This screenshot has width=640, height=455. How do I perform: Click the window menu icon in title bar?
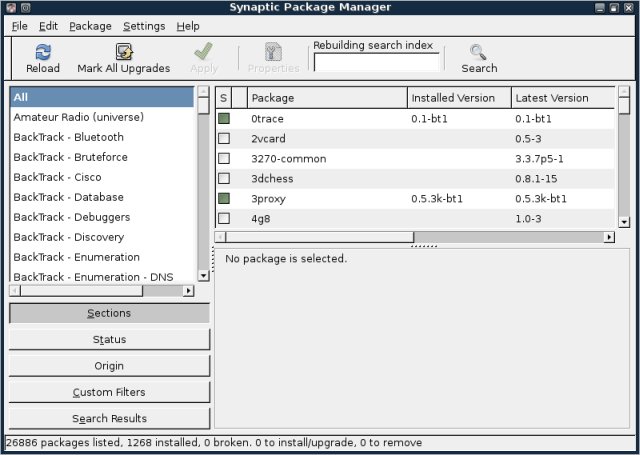click(x=9, y=8)
